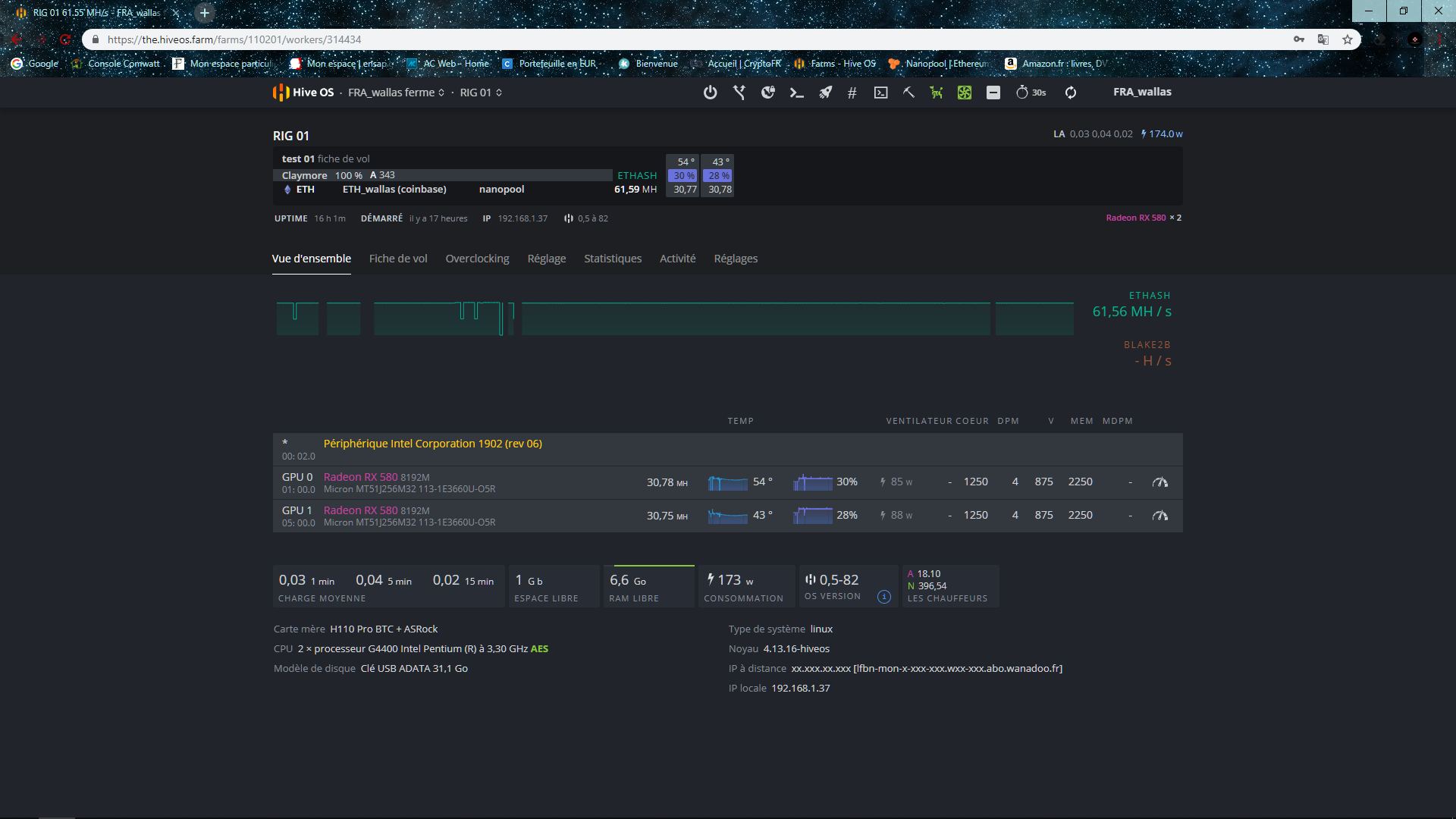The image size is (1456, 819).
Task: Expand the FRA_wallas ferme farm selector
Action: [396, 93]
